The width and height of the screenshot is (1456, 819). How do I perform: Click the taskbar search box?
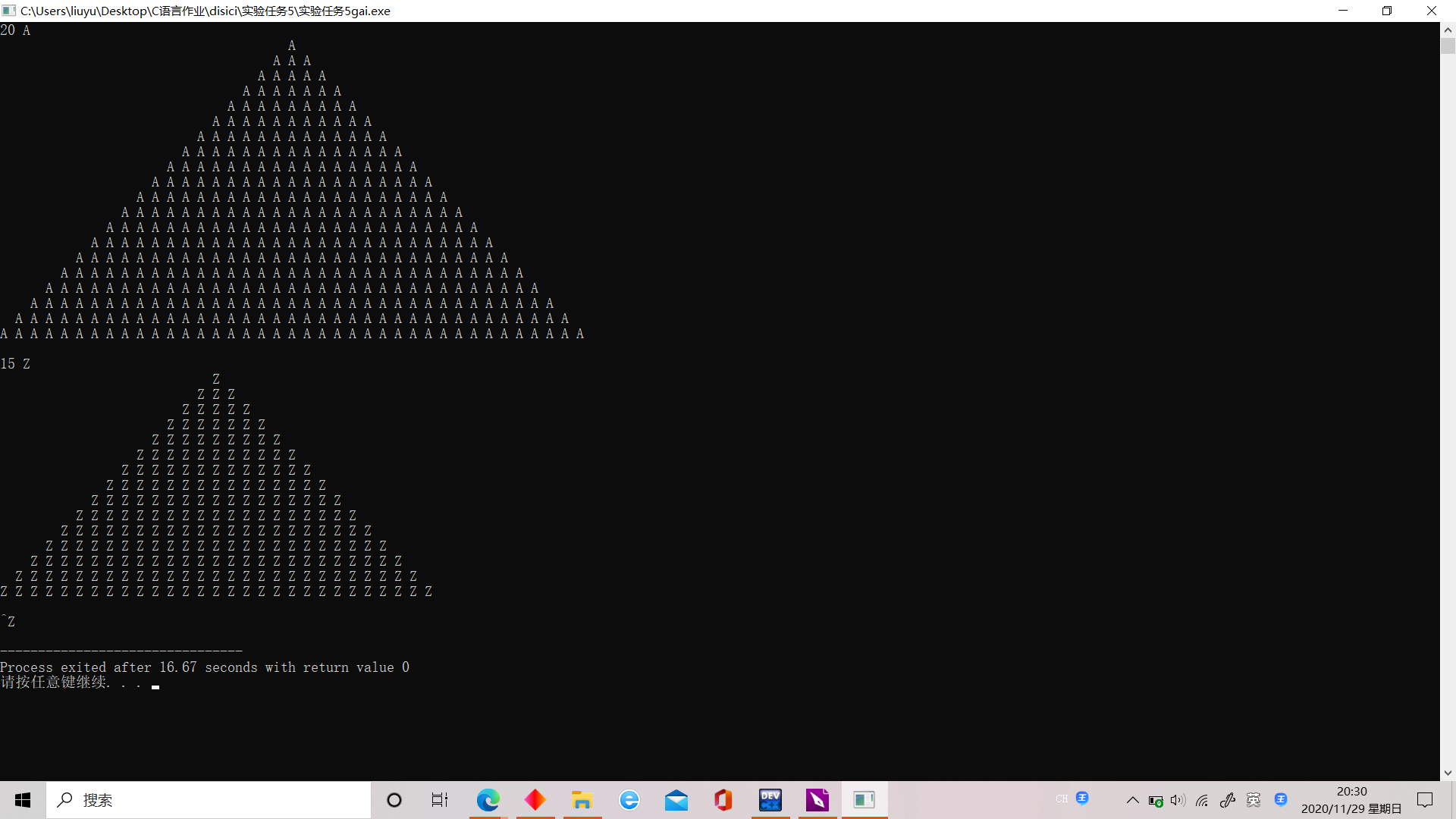click(x=209, y=800)
